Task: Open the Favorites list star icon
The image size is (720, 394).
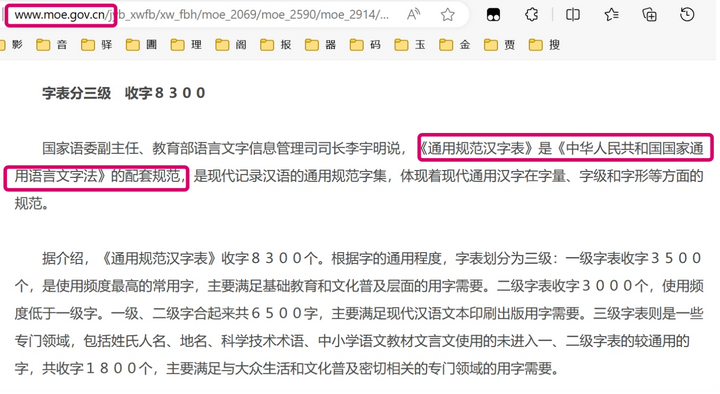Action: pos(611,15)
